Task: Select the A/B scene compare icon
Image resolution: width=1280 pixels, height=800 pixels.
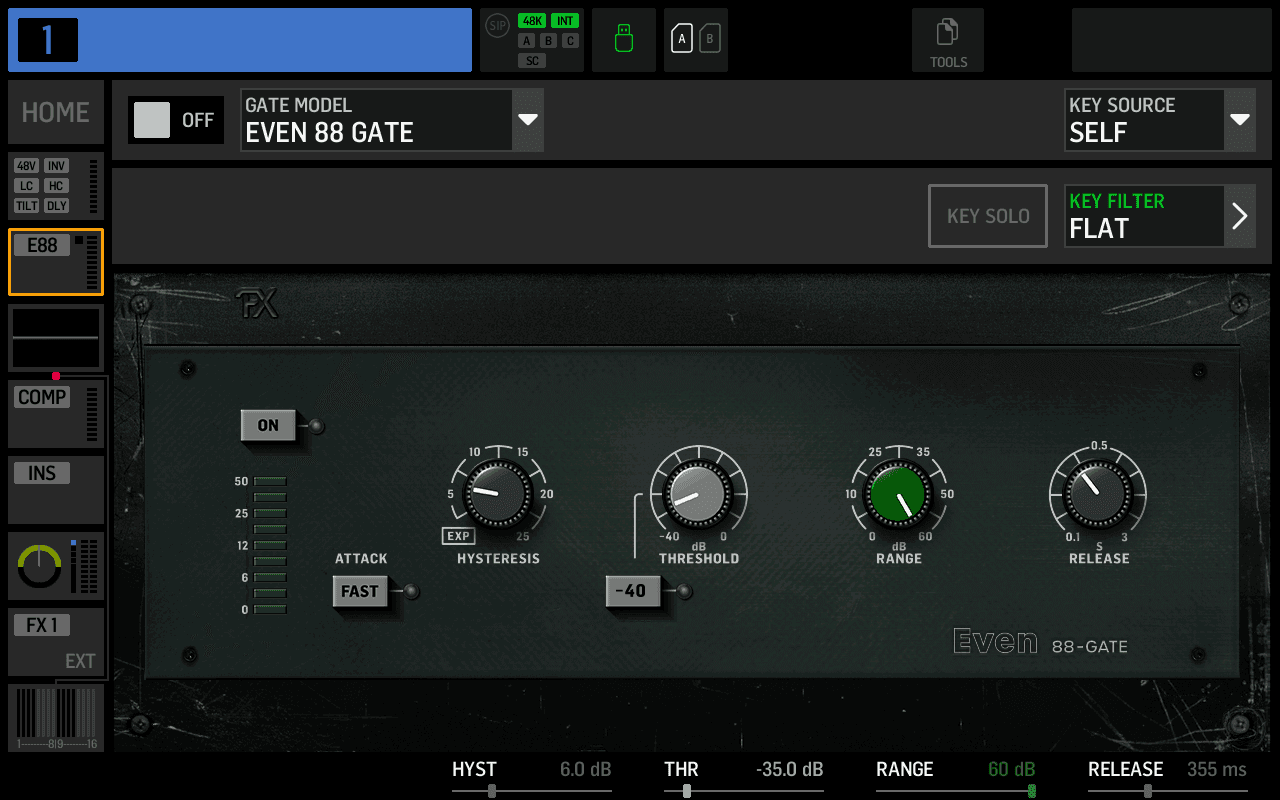Action: tap(696, 40)
